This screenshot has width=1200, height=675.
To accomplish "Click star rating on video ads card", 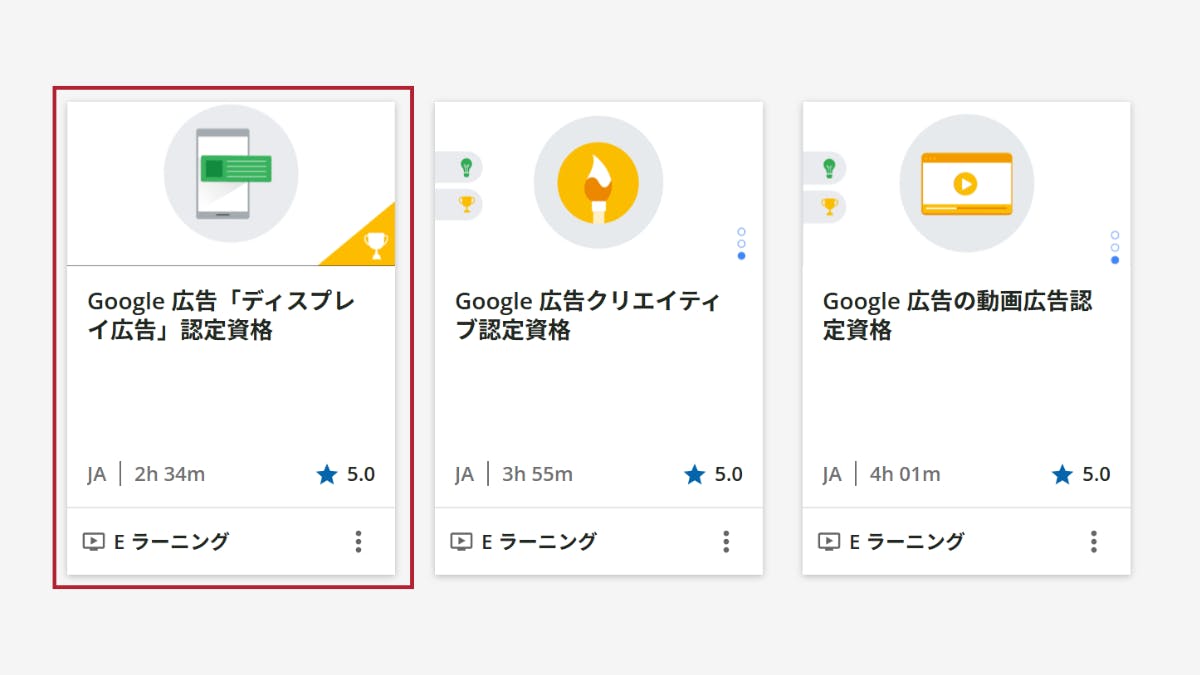I will (x=1081, y=474).
